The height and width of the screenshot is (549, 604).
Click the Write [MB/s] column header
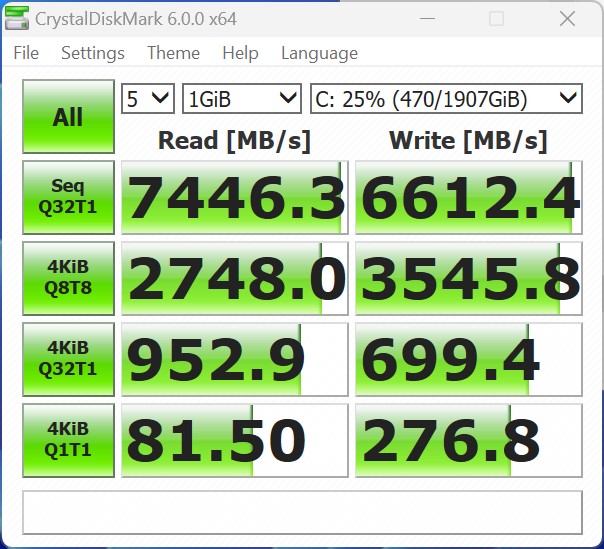pos(468,140)
